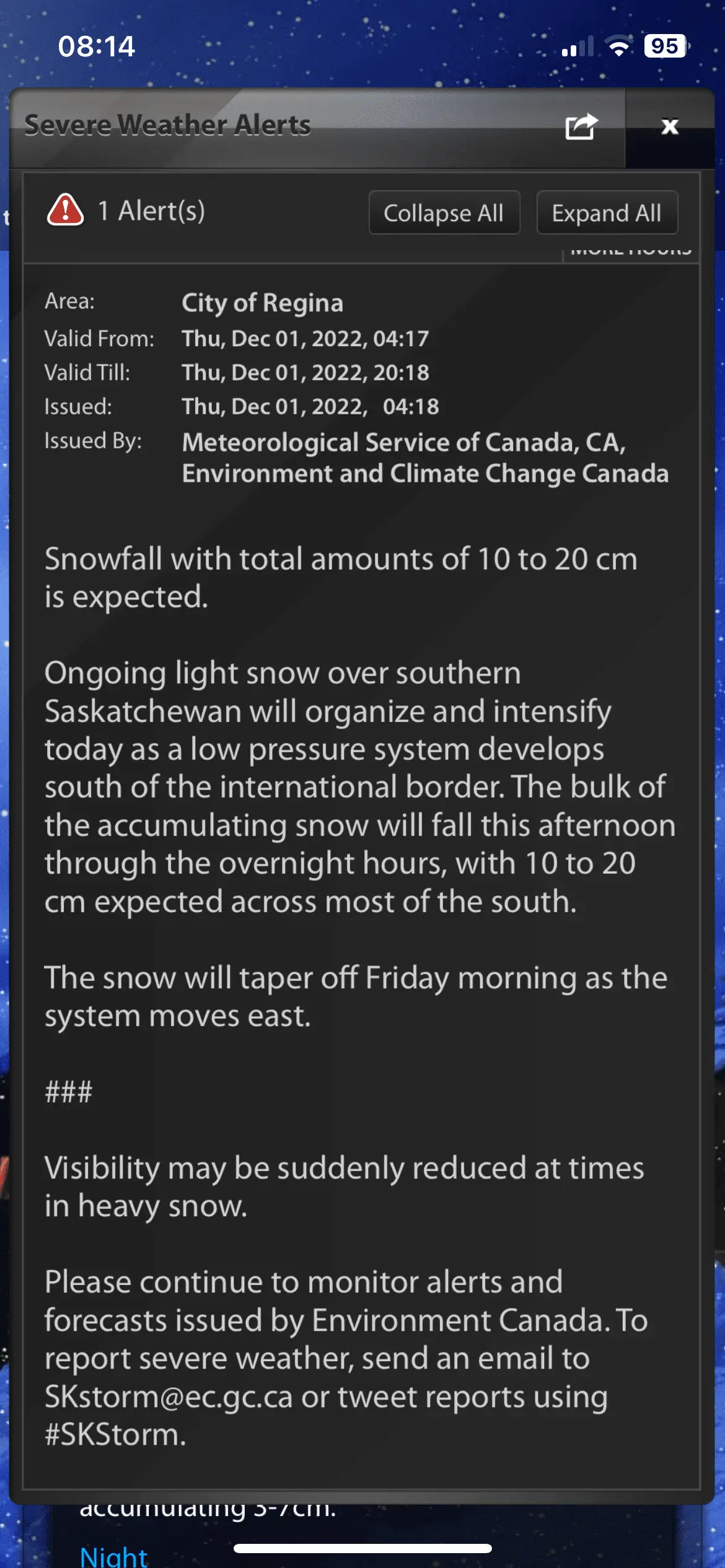Select the Night forecast link

point(114,1556)
